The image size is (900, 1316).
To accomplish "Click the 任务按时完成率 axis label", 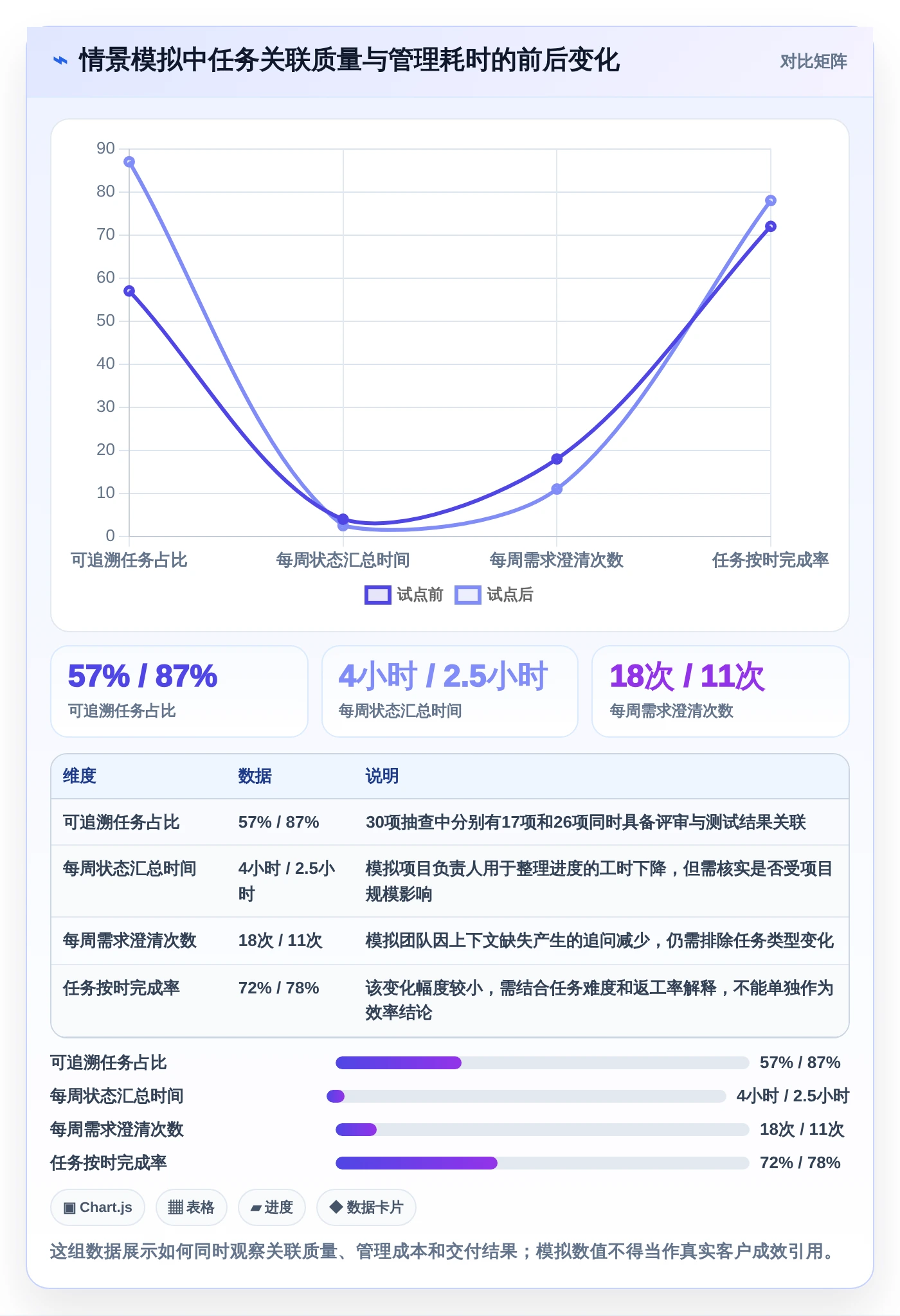I will pos(770,560).
